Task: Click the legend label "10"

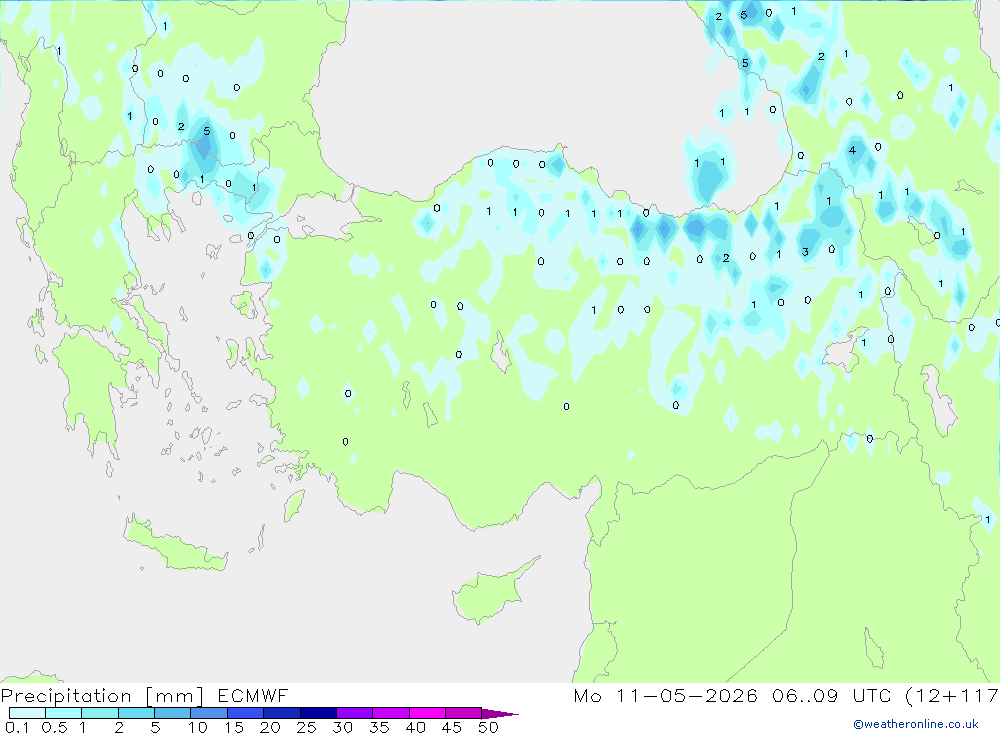Action: coord(198,727)
